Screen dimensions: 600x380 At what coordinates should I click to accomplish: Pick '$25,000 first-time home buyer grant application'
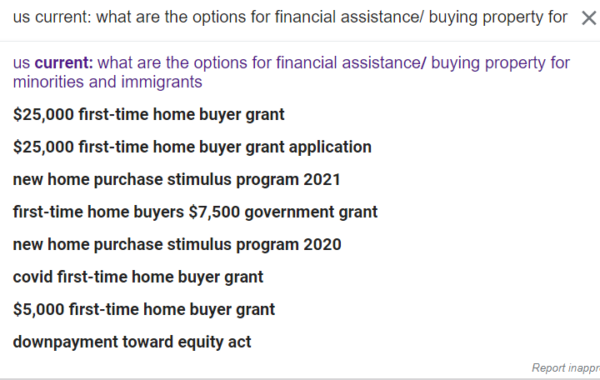pos(192,147)
